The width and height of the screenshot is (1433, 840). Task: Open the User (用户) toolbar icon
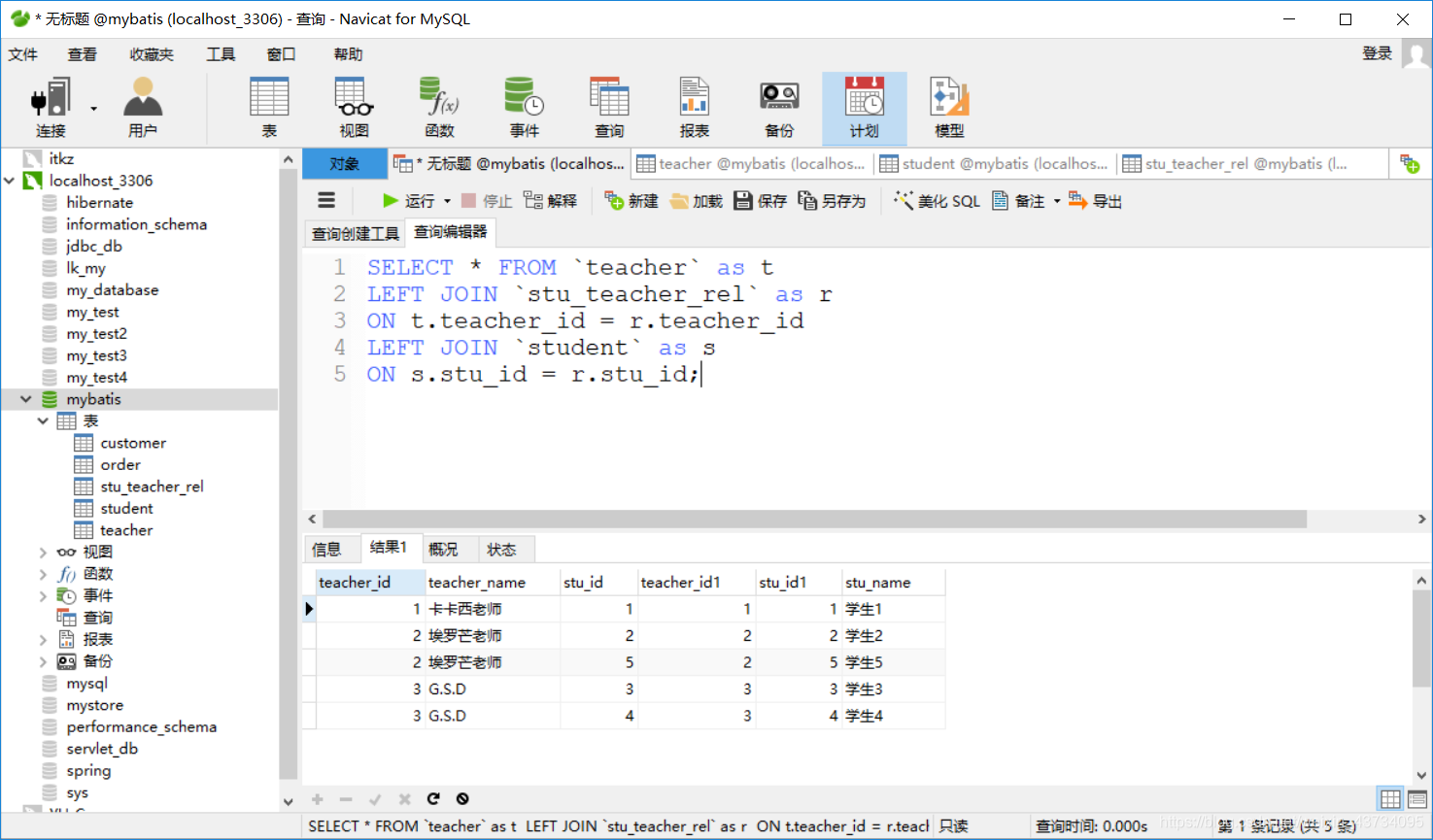pos(143,108)
